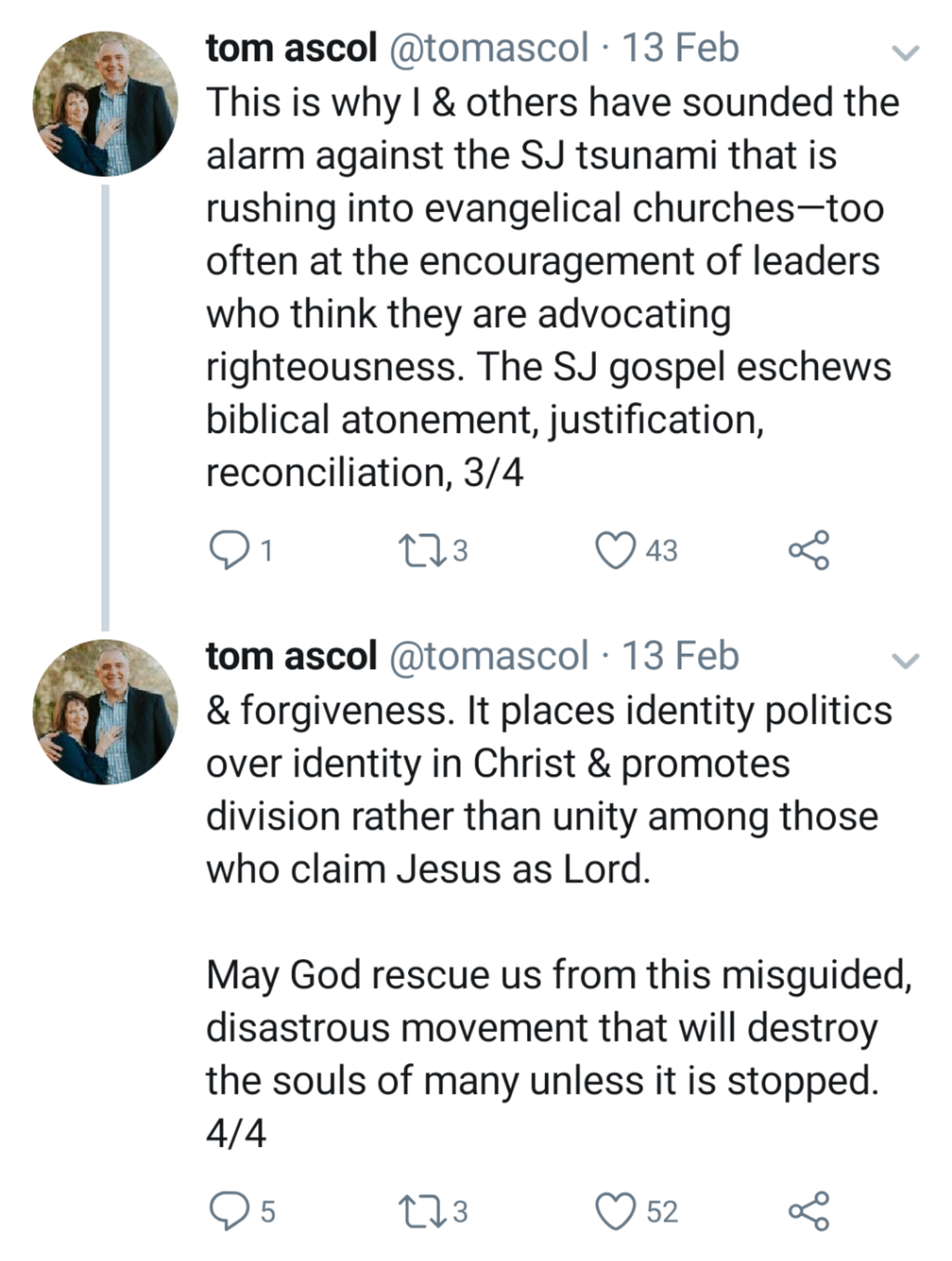Open tom ascol's avatar on first tweet
The width and height of the screenshot is (952, 1261).
[105, 103]
